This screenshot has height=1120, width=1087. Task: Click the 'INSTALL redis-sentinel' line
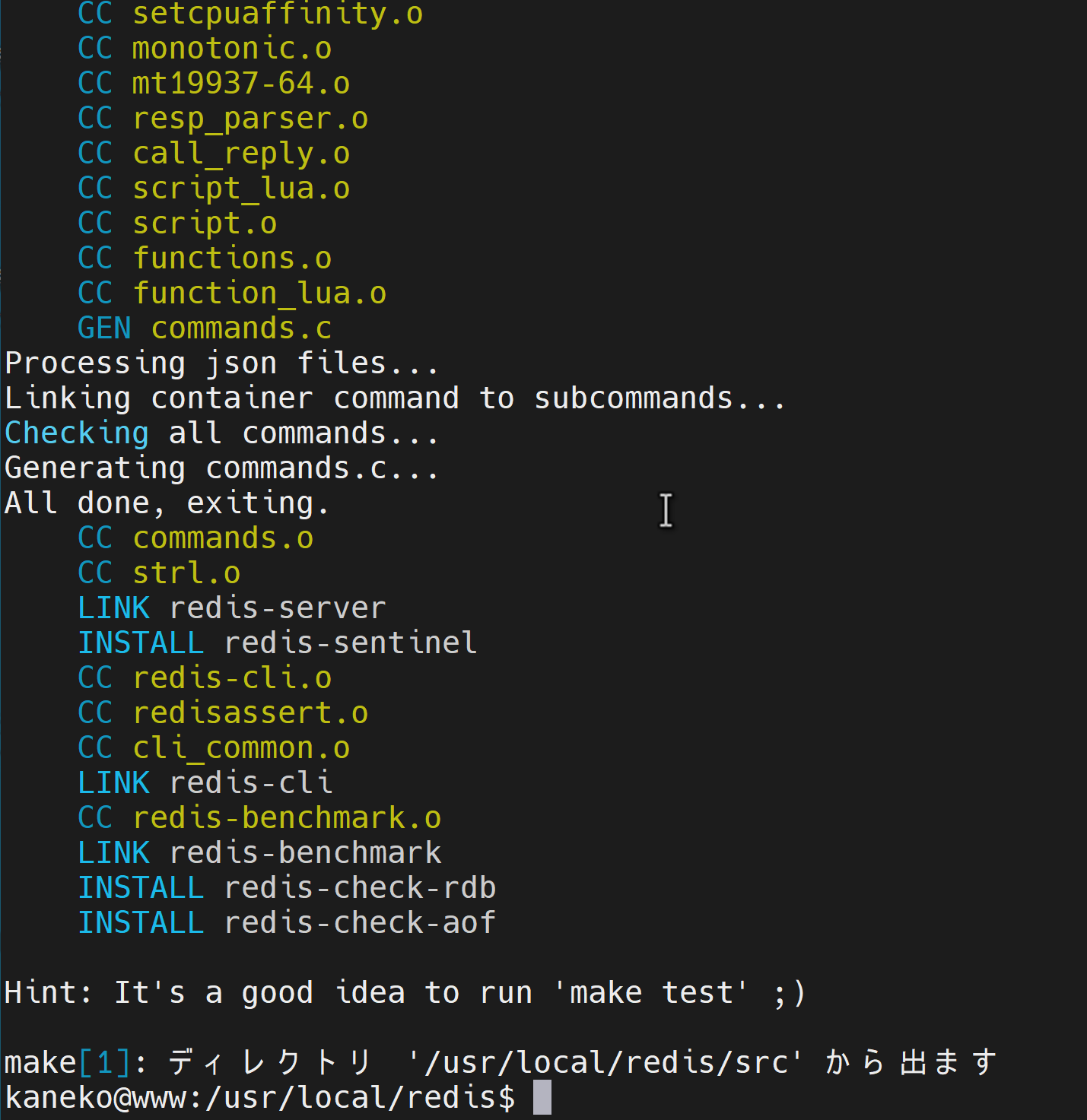pyautogui.click(x=278, y=642)
